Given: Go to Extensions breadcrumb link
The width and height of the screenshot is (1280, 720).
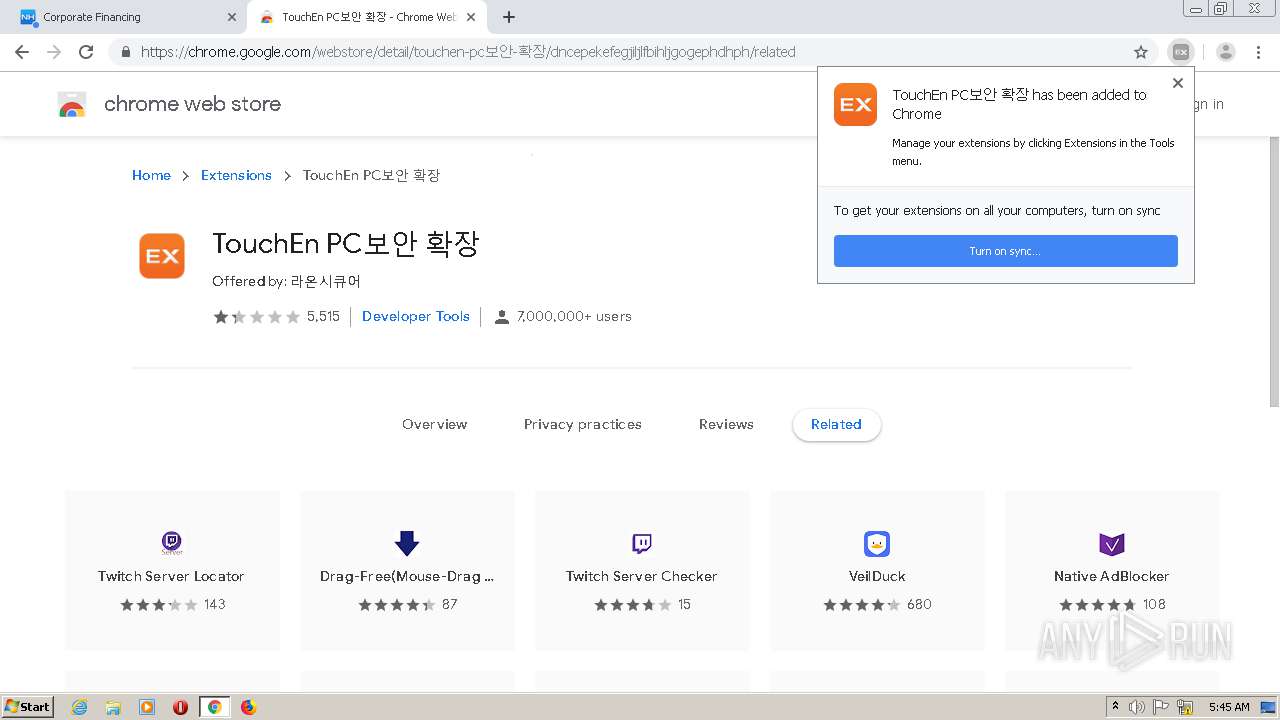Looking at the screenshot, I should click(x=236, y=175).
